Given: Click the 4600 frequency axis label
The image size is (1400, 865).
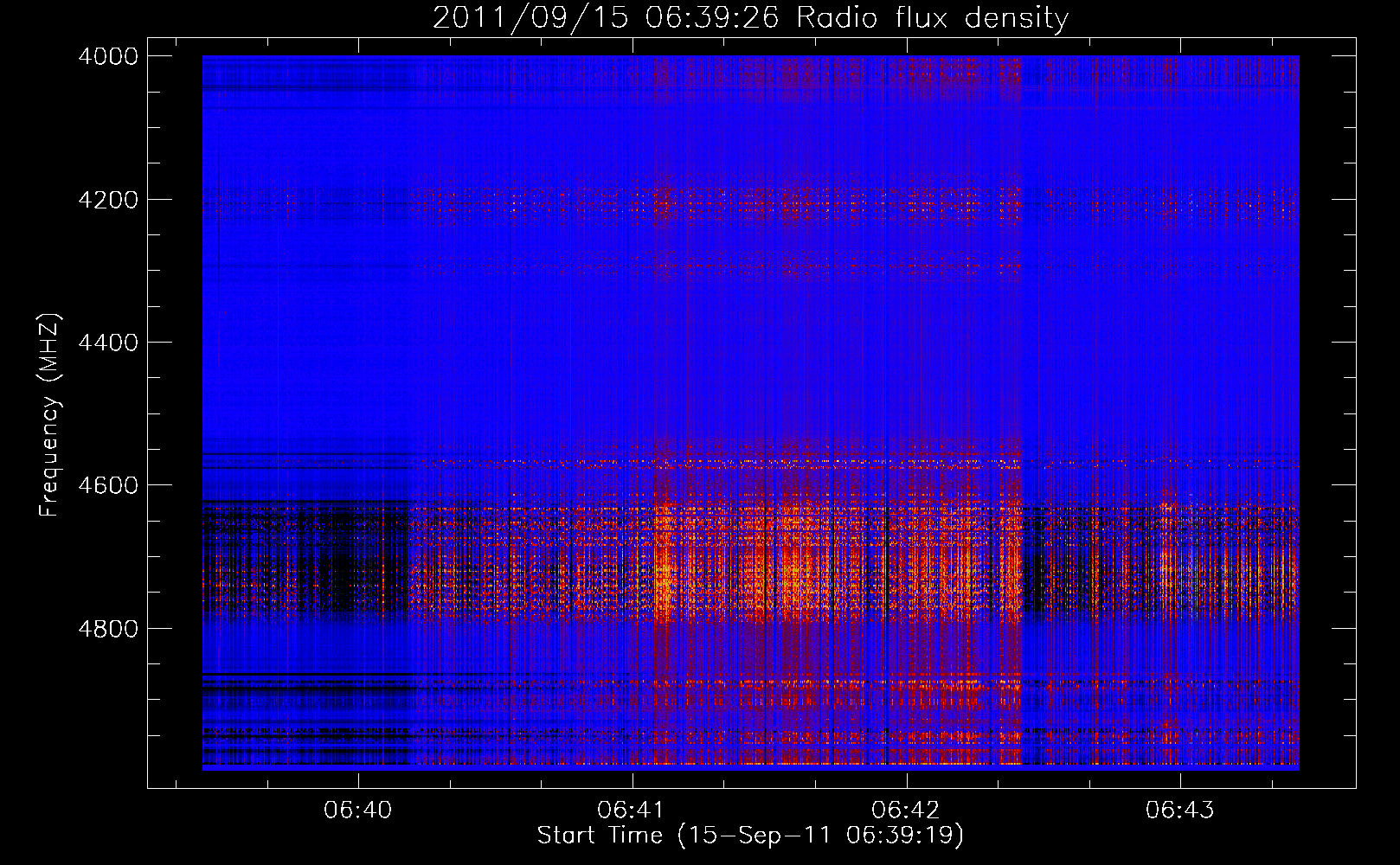Looking at the screenshot, I should point(108,485).
